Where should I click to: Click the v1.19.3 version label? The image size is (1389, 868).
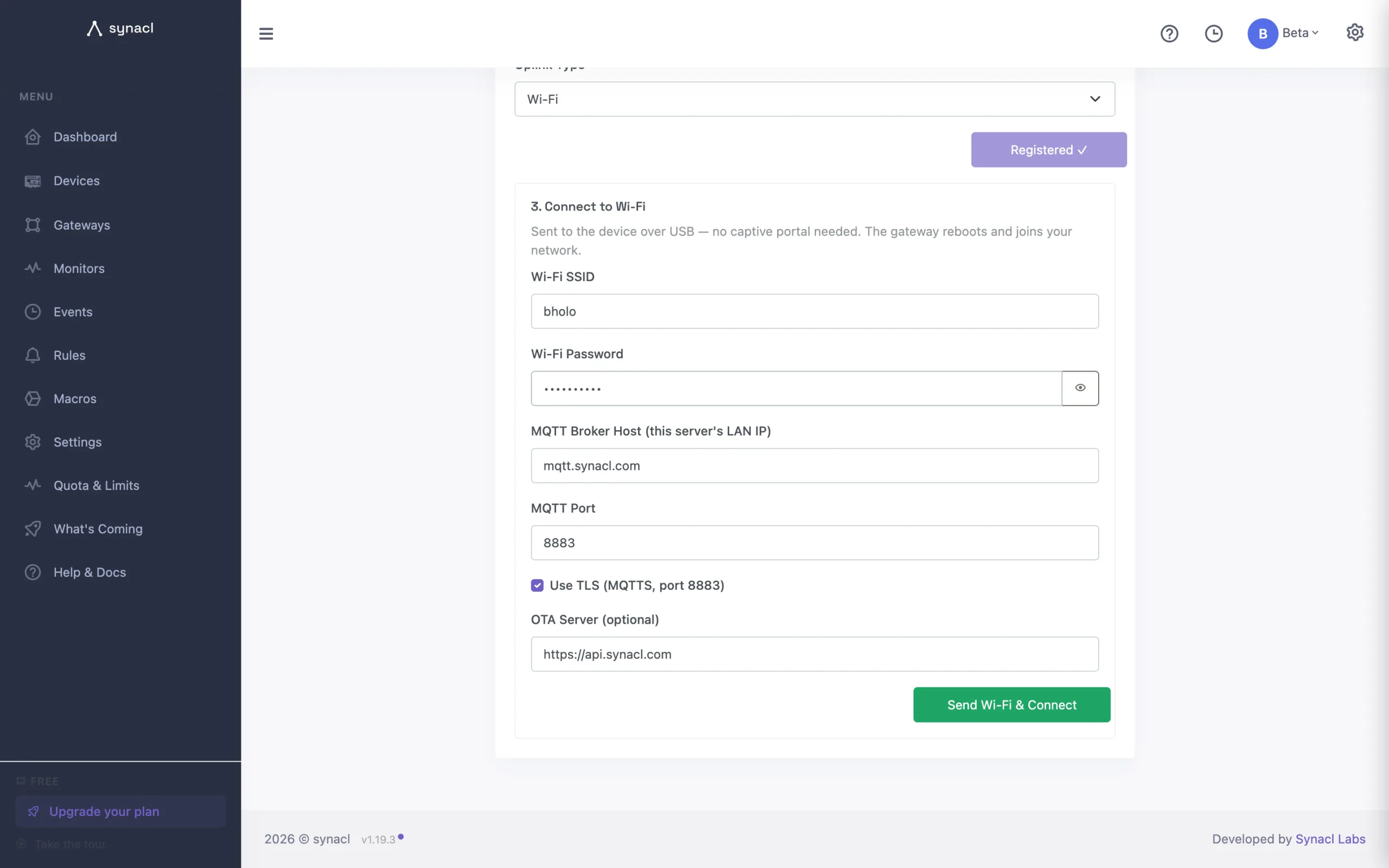point(378,839)
